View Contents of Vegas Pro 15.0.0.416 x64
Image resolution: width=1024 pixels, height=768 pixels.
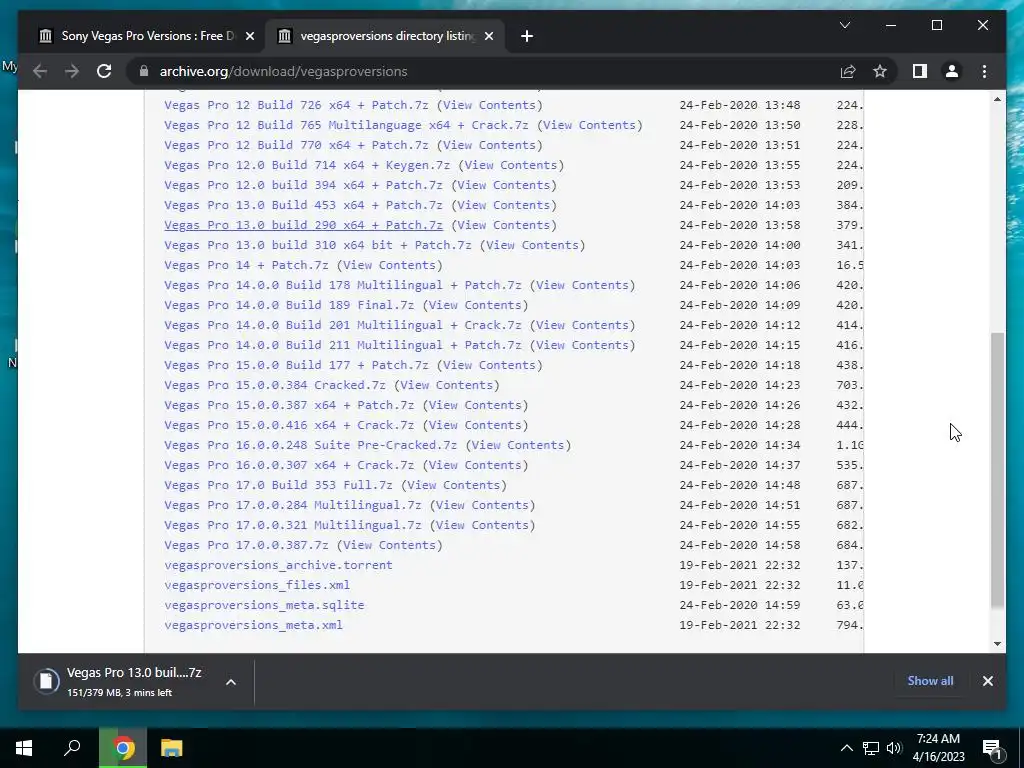coord(475,425)
